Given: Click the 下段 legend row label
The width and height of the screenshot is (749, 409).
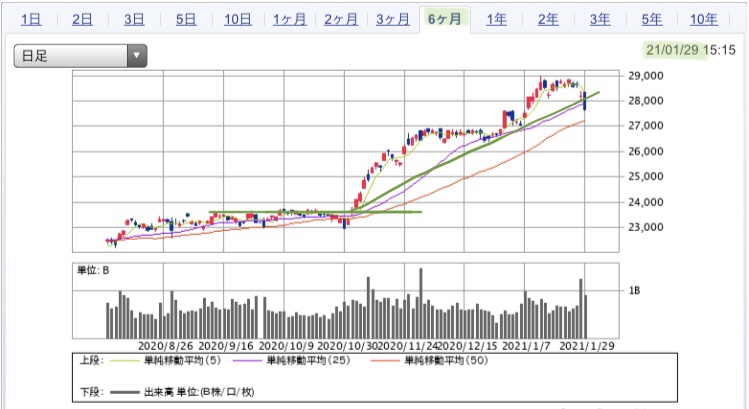Looking at the screenshot, I should [92, 392].
